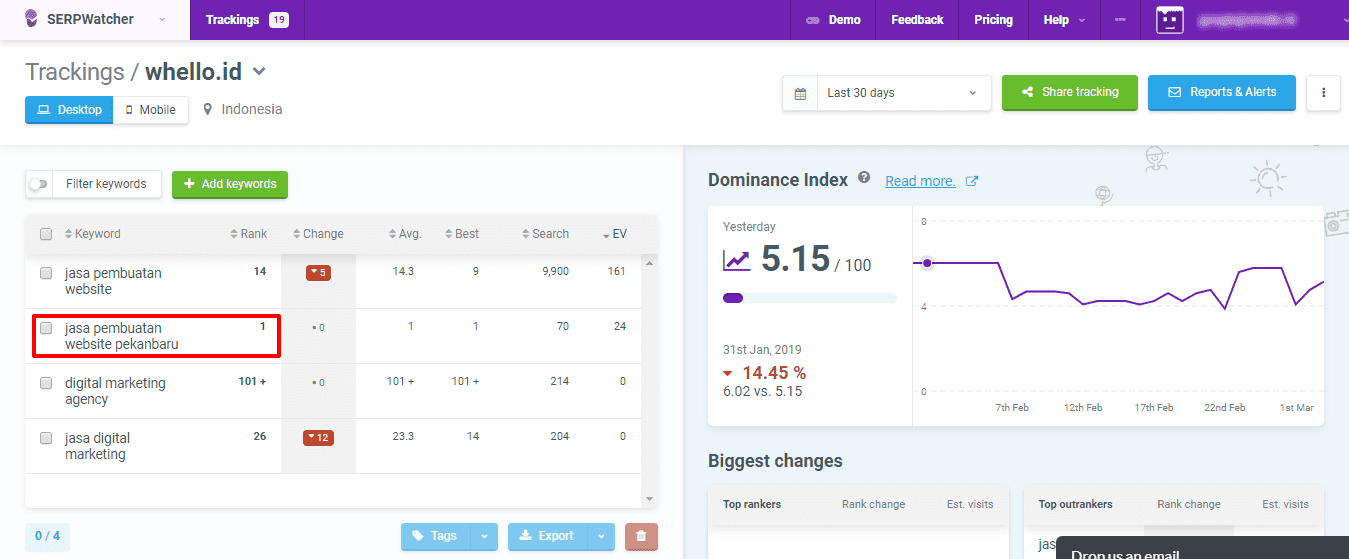Click the ellipsis icon in top navigation
Image resolution: width=1349 pixels, height=559 pixels.
[1120, 20]
